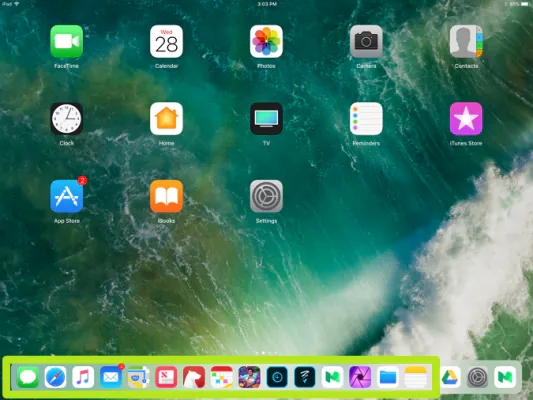The width and height of the screenshot is (533, 400).
Task: Open the rightmost Medium icon in dock
Action: click(505, 377)
